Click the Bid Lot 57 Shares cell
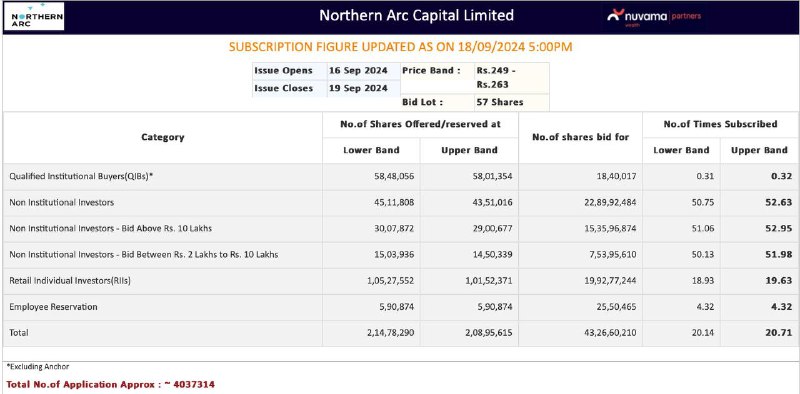Screen dimensions: 800x394 (511, 102)
